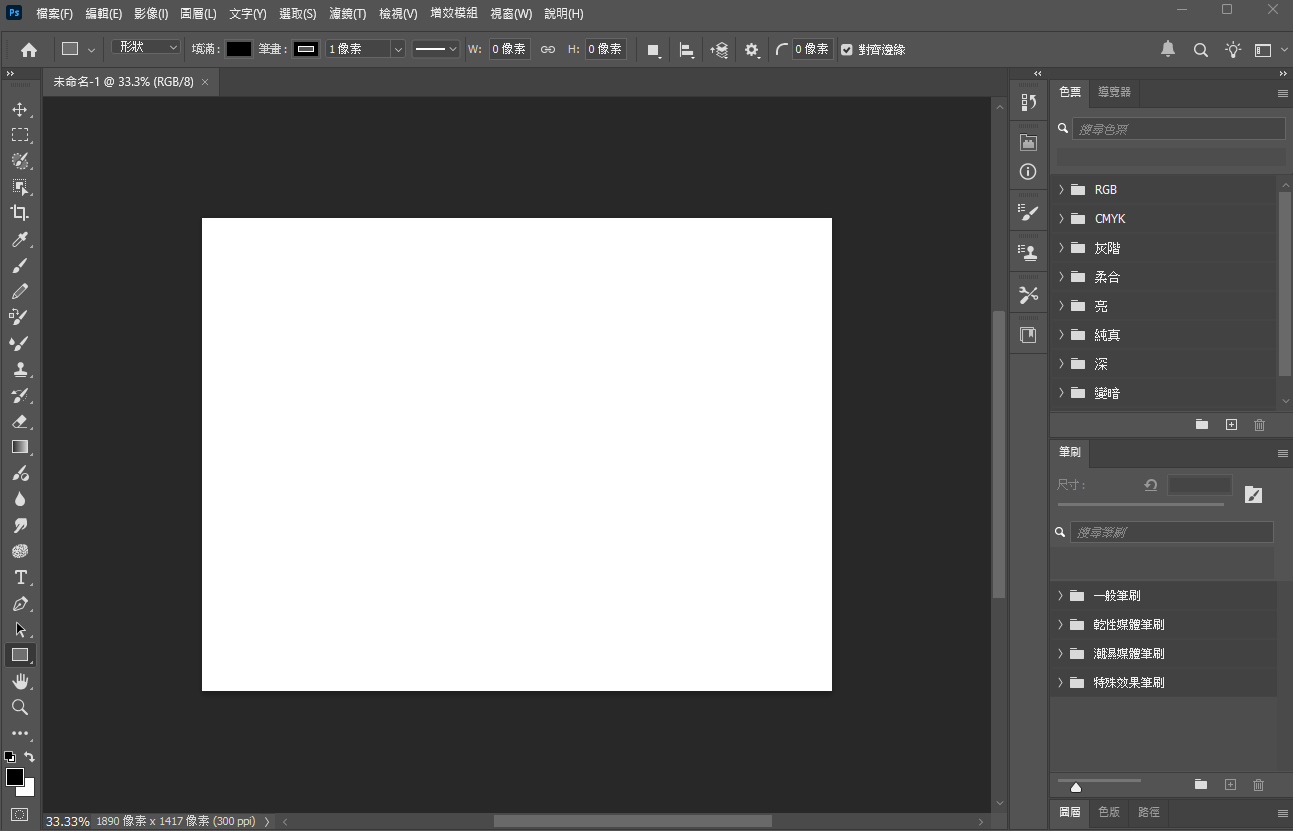Select the Mixer Brush tool

click(19, 343)
